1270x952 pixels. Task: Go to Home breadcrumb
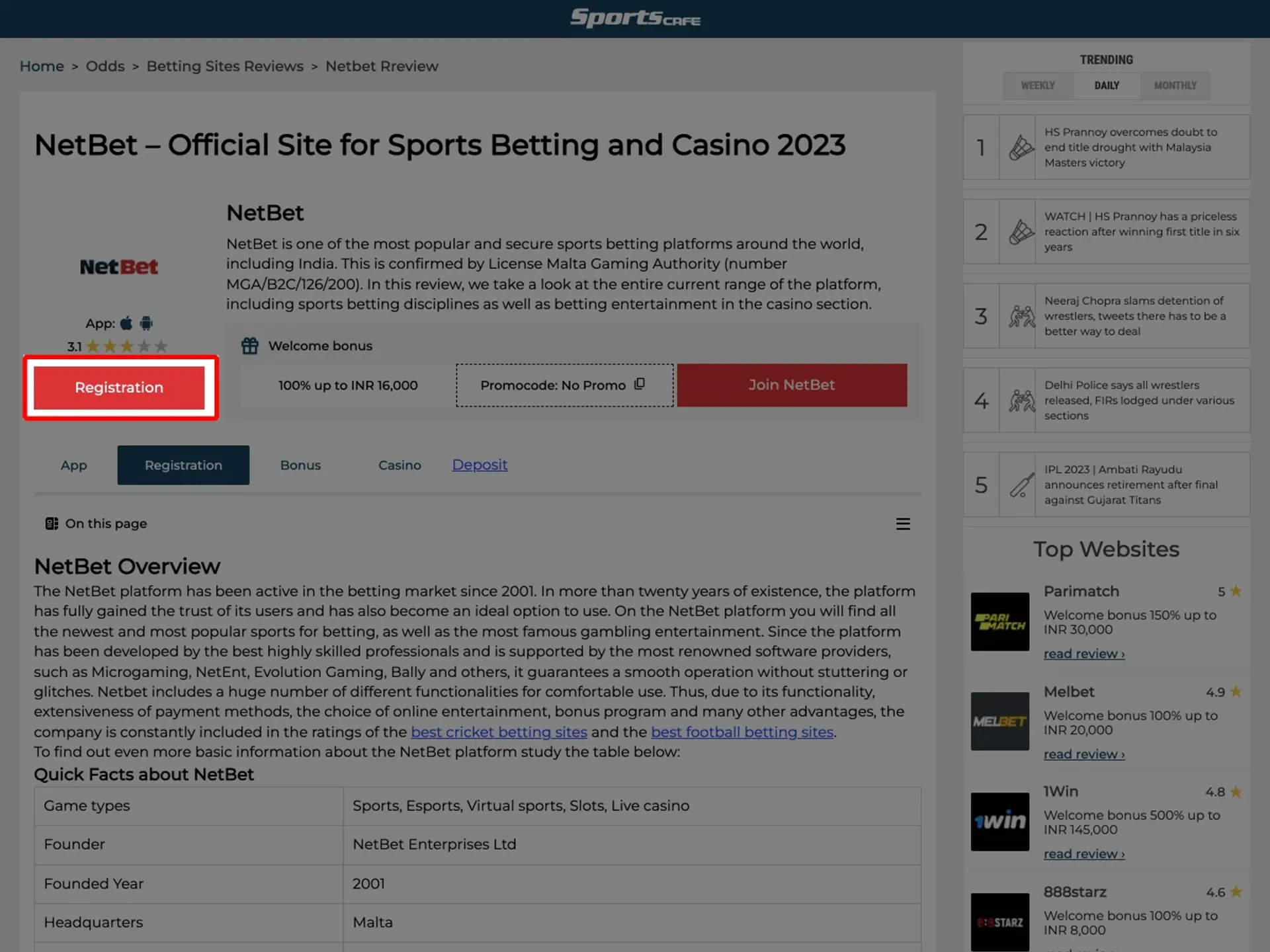42,66
